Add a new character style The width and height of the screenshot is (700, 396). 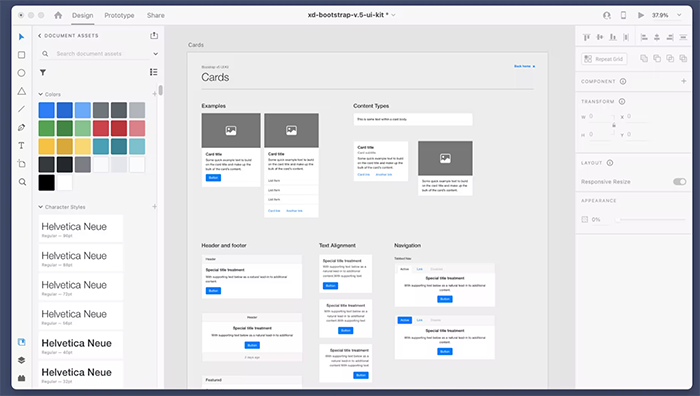coord(154,206)
